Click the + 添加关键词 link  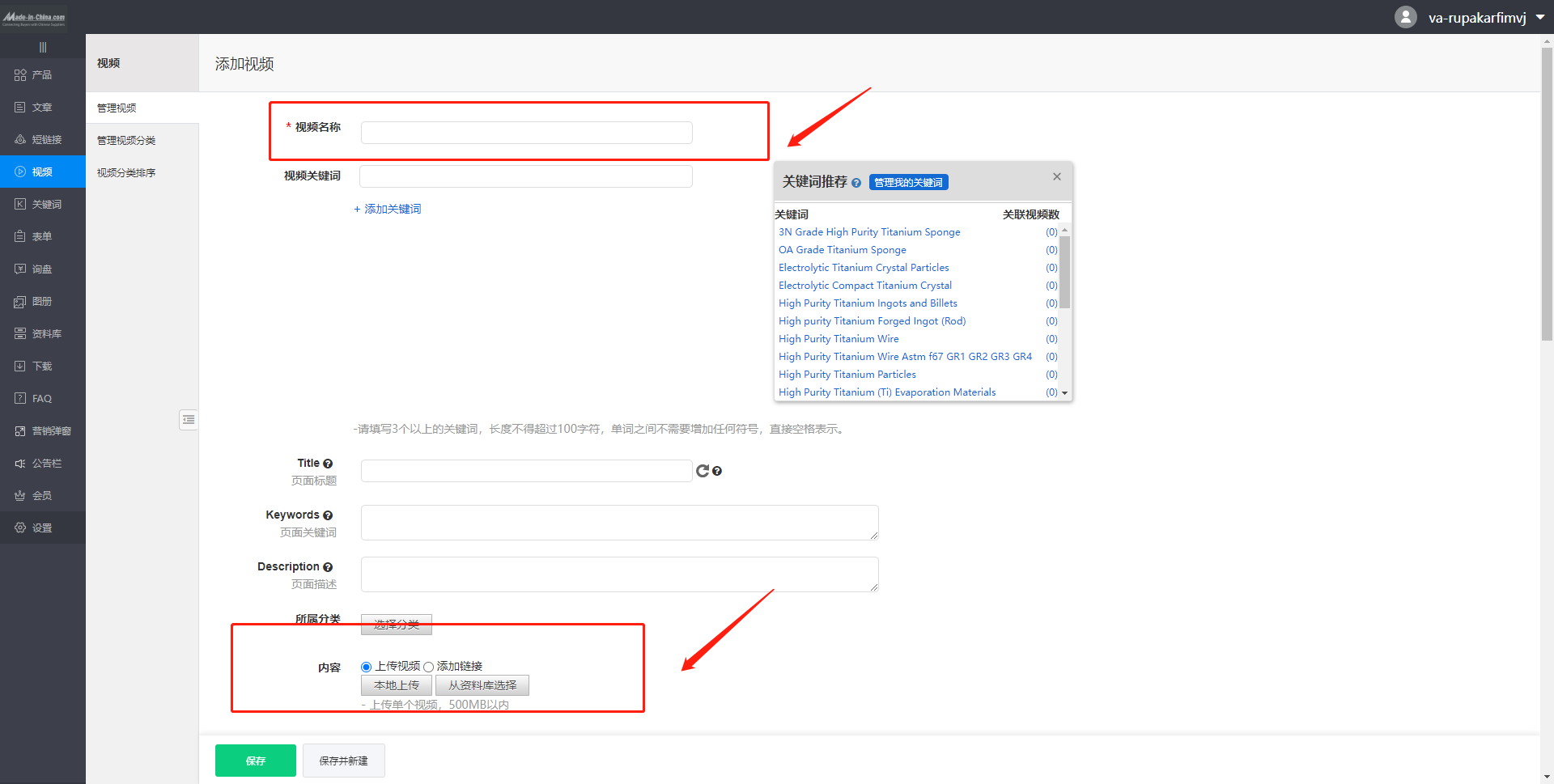coord(388,209)
